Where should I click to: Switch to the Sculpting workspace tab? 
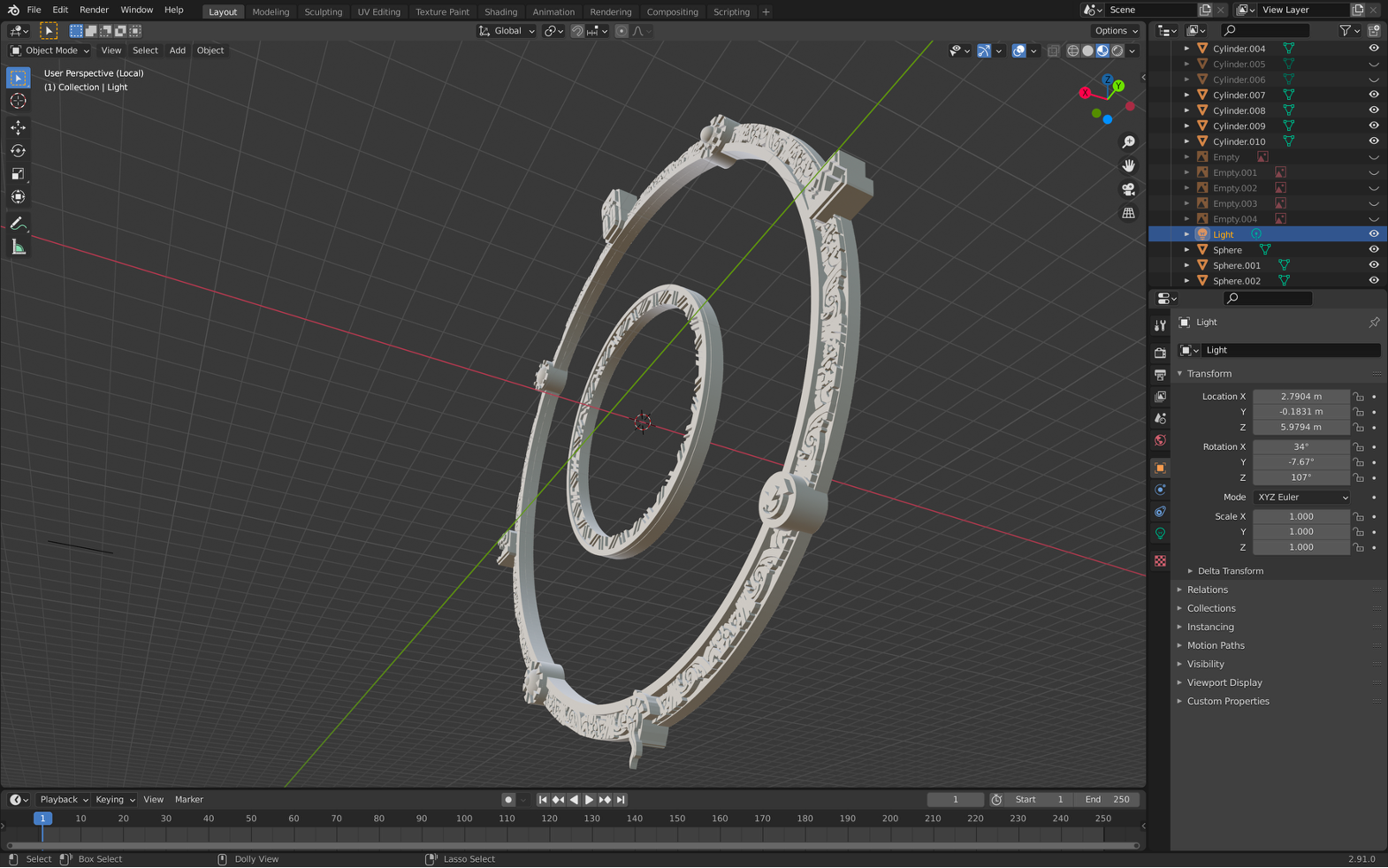(323, 11)
